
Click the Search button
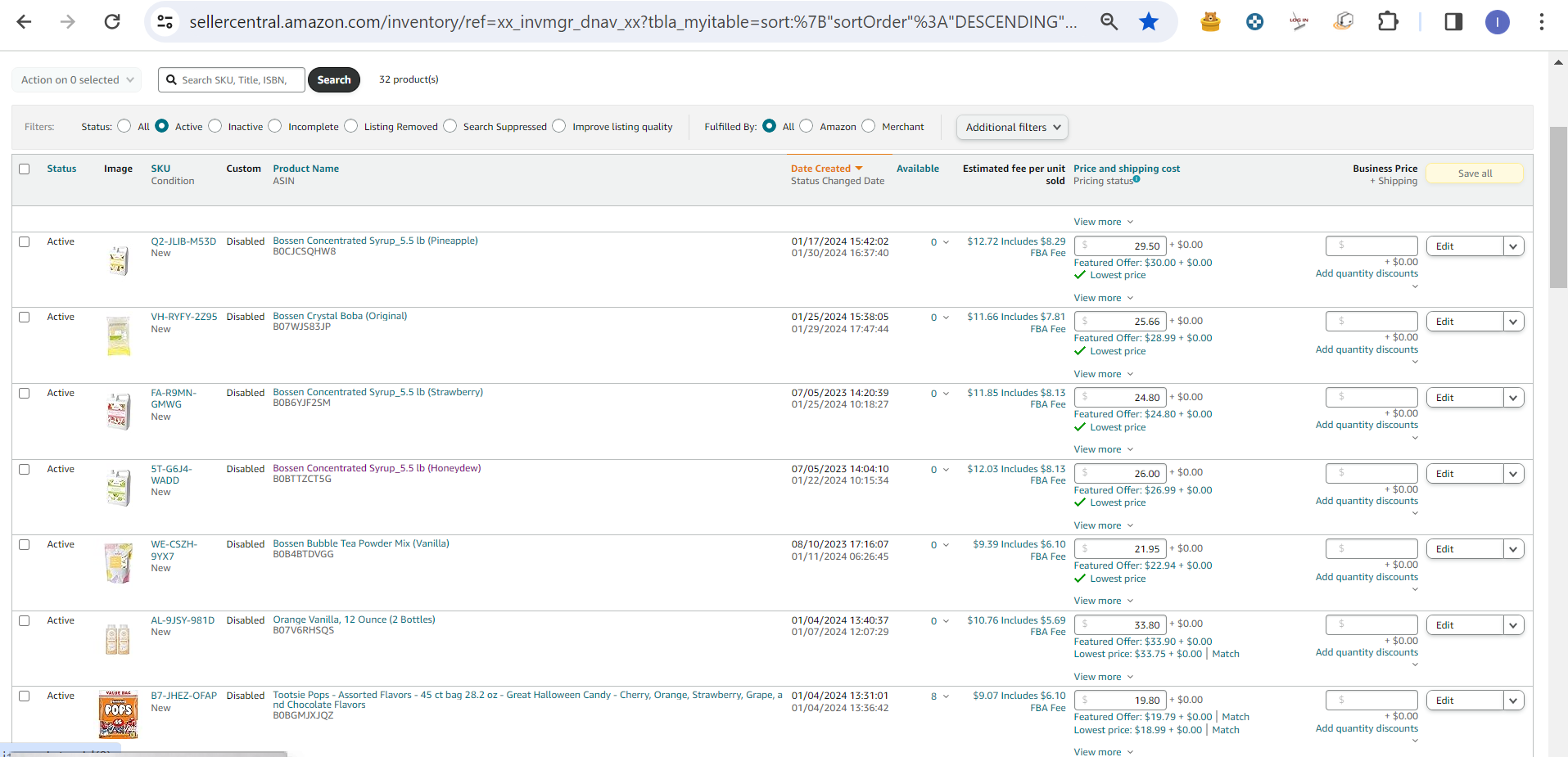coord(334,79)
